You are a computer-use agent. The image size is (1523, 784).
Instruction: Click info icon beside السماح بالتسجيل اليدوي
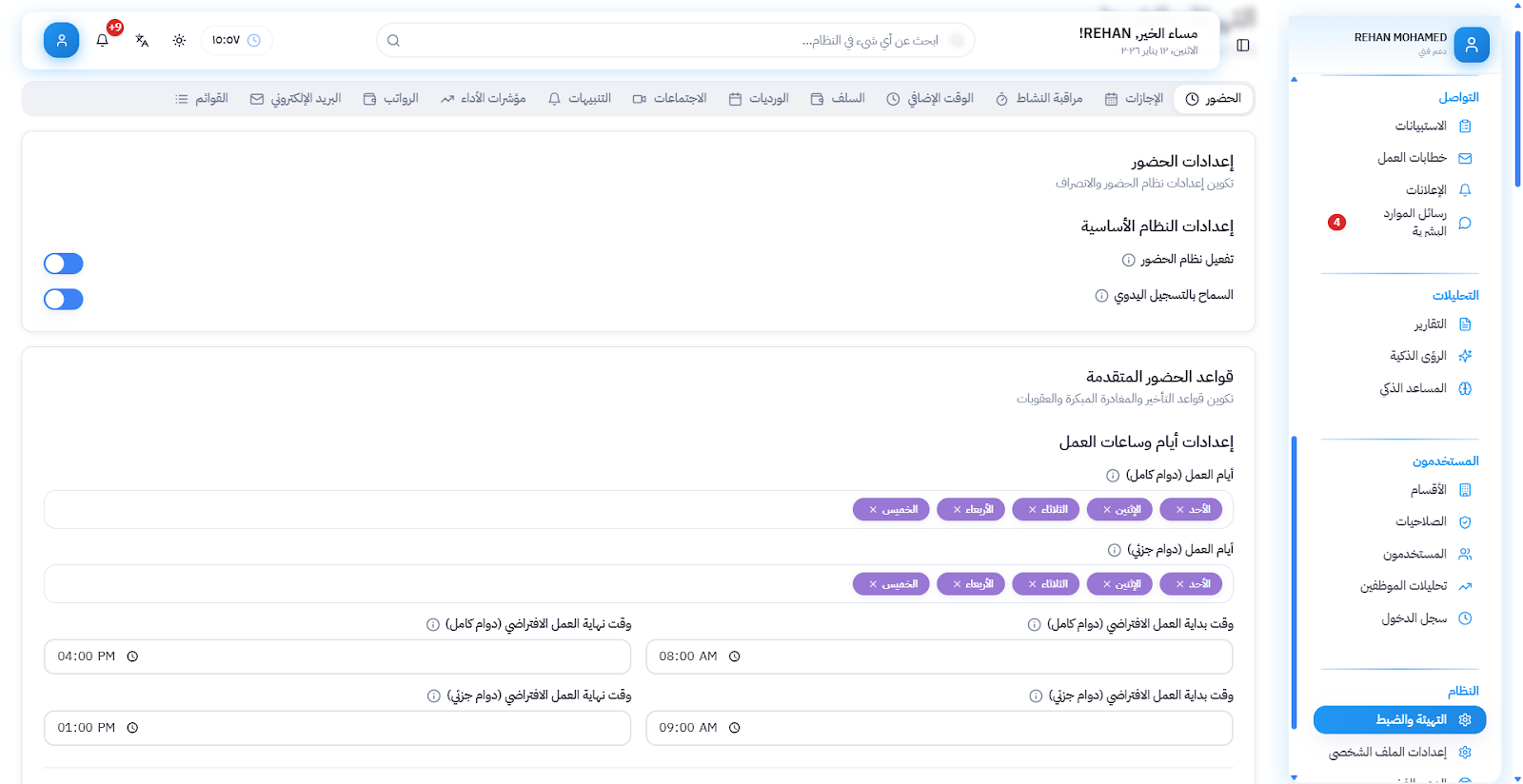[1101, 296]
